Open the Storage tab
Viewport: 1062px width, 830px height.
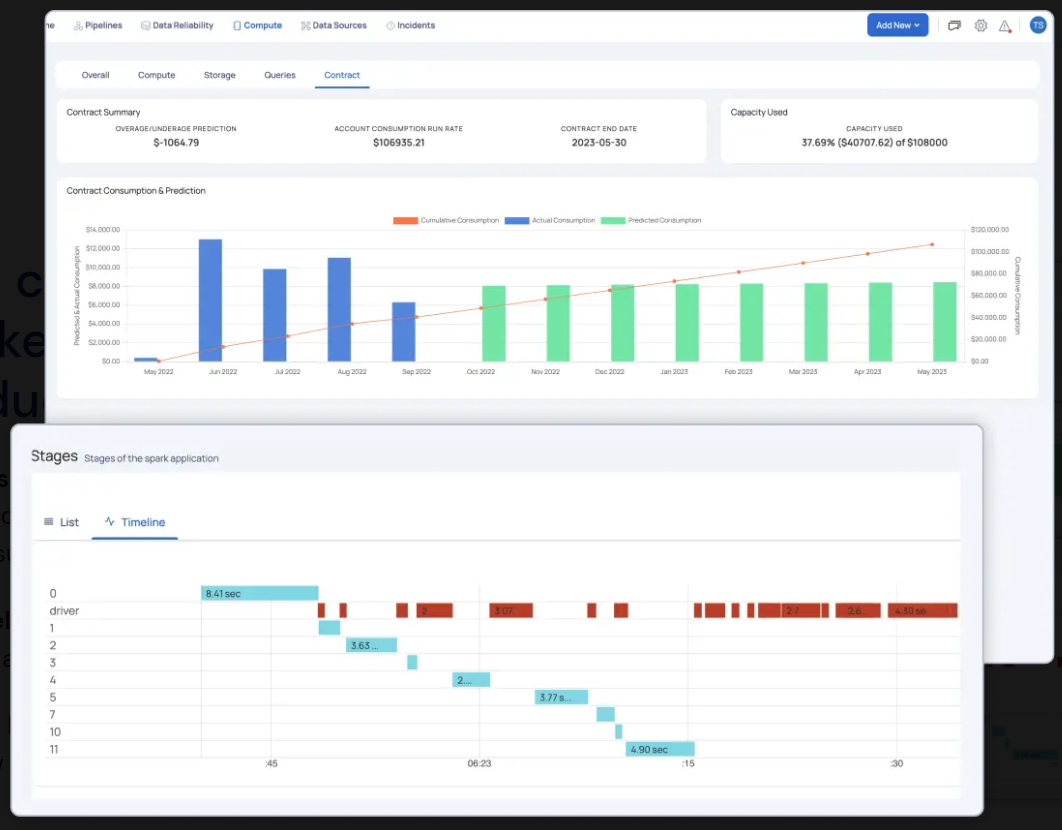click(219, 74)
